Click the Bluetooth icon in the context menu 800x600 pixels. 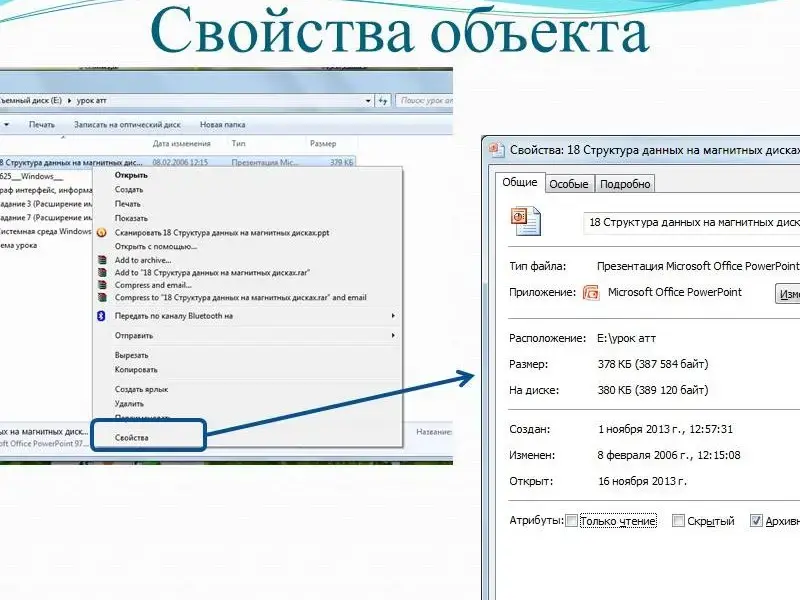pos(101,316)
